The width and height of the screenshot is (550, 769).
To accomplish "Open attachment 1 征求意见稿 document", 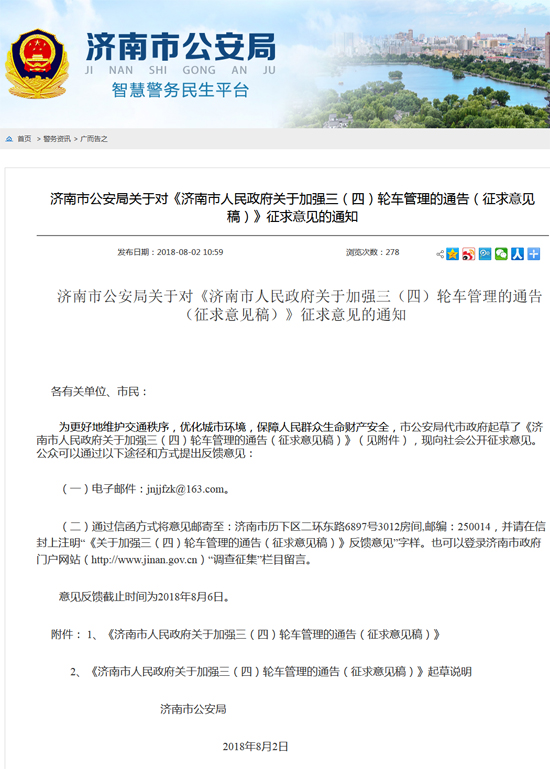I will click(273, 634).
